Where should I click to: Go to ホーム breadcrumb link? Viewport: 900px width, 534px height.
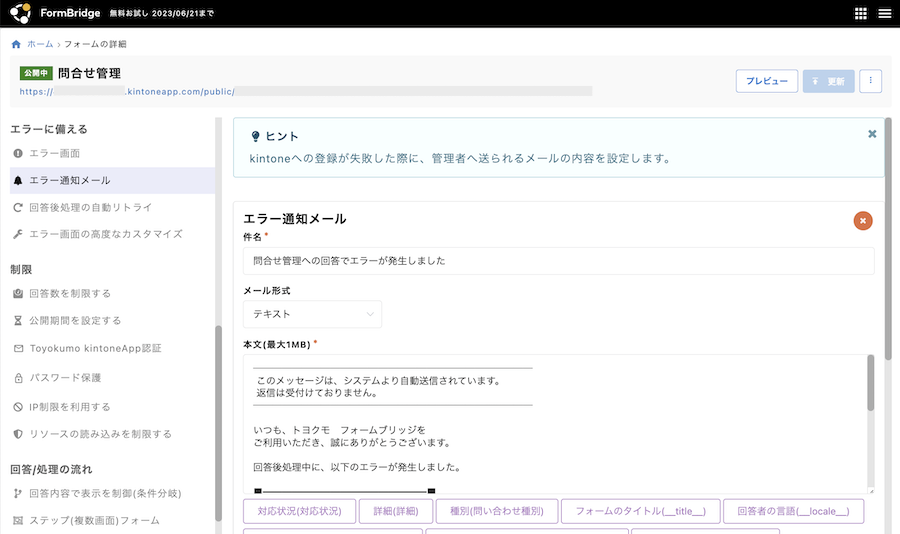pos(40,44)
